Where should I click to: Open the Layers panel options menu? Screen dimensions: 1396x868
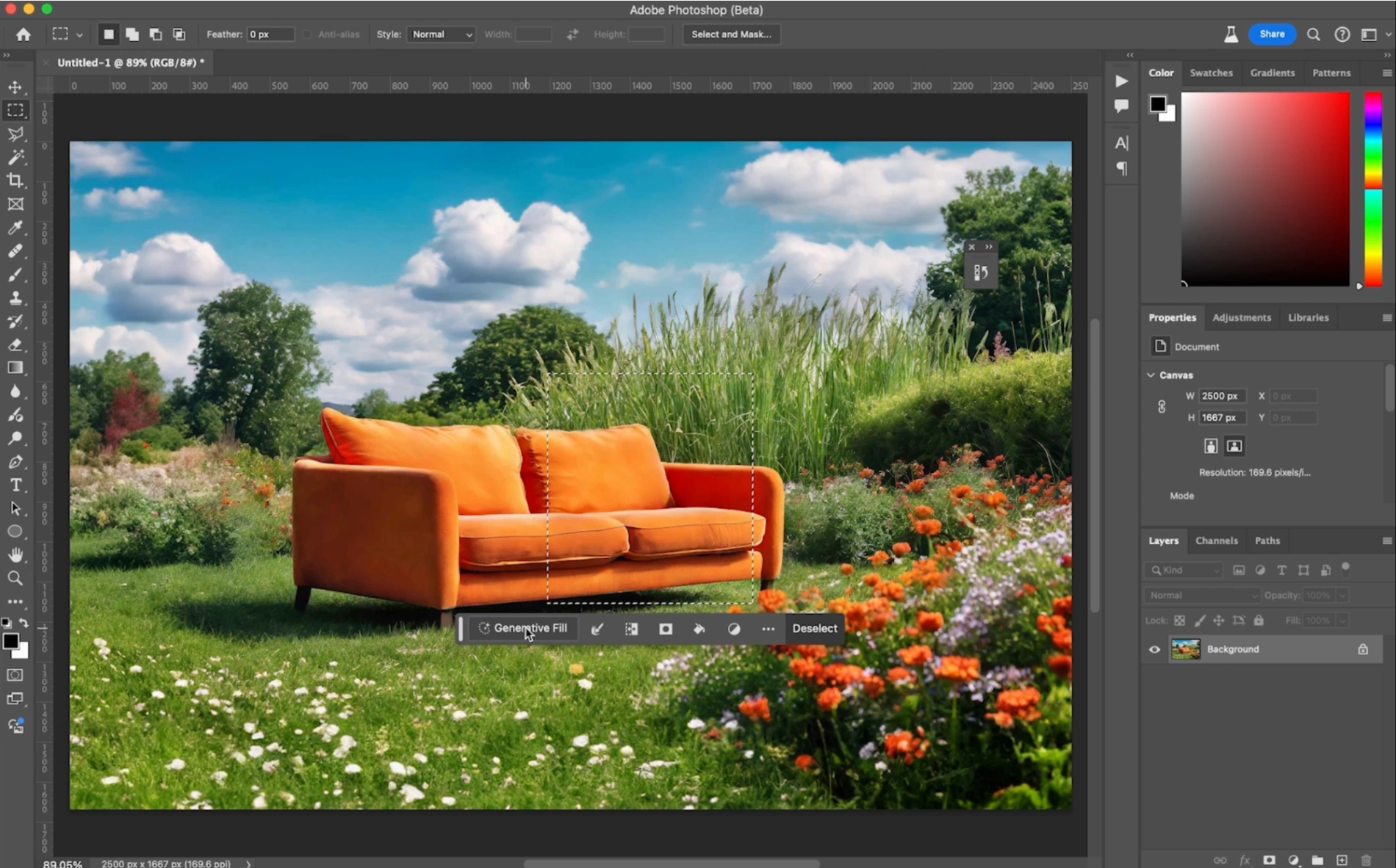click(1386, 541)
